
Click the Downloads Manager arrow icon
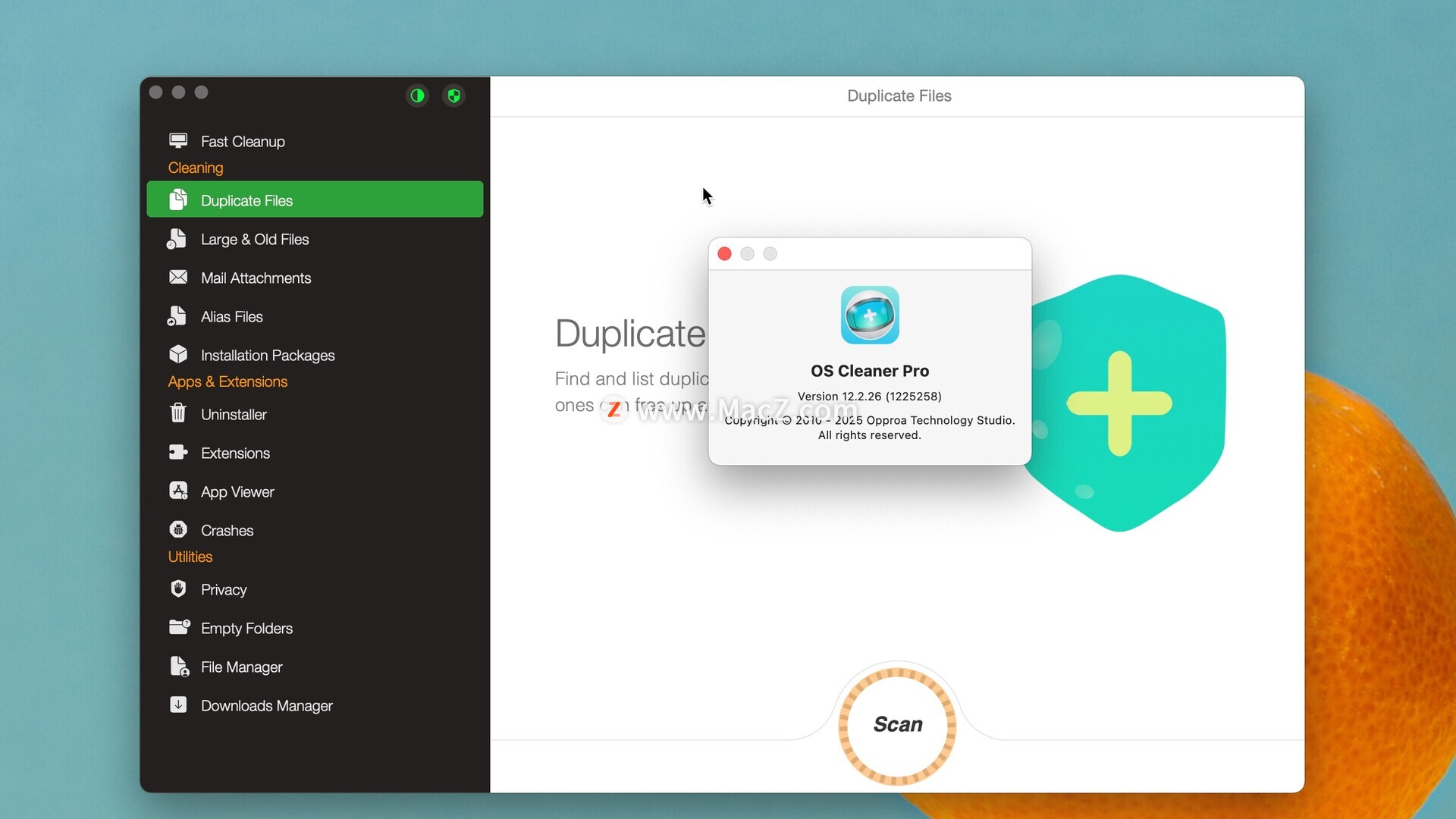click(178, 704)
